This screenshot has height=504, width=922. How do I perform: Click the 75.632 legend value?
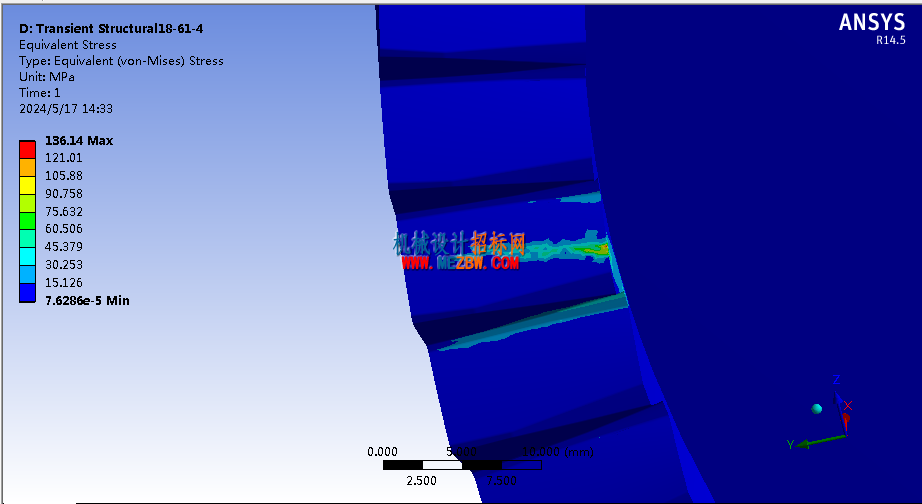coord(64,212)
